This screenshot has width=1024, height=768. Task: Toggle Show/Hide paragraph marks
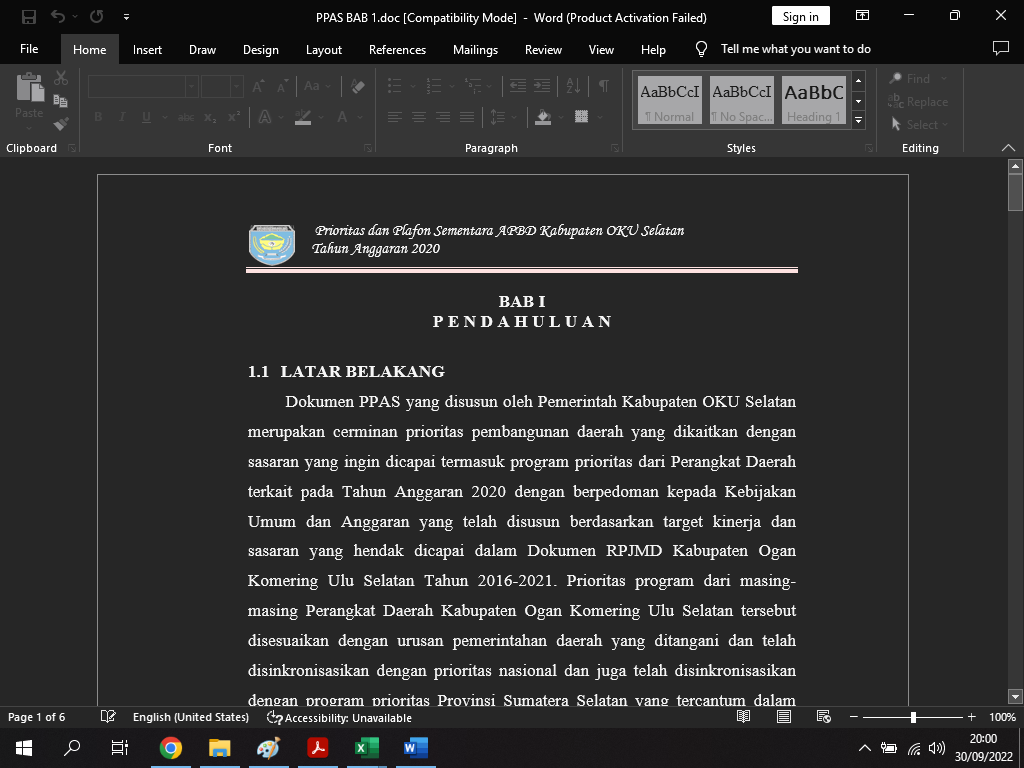pyautogui.click(x=603, y=87)
